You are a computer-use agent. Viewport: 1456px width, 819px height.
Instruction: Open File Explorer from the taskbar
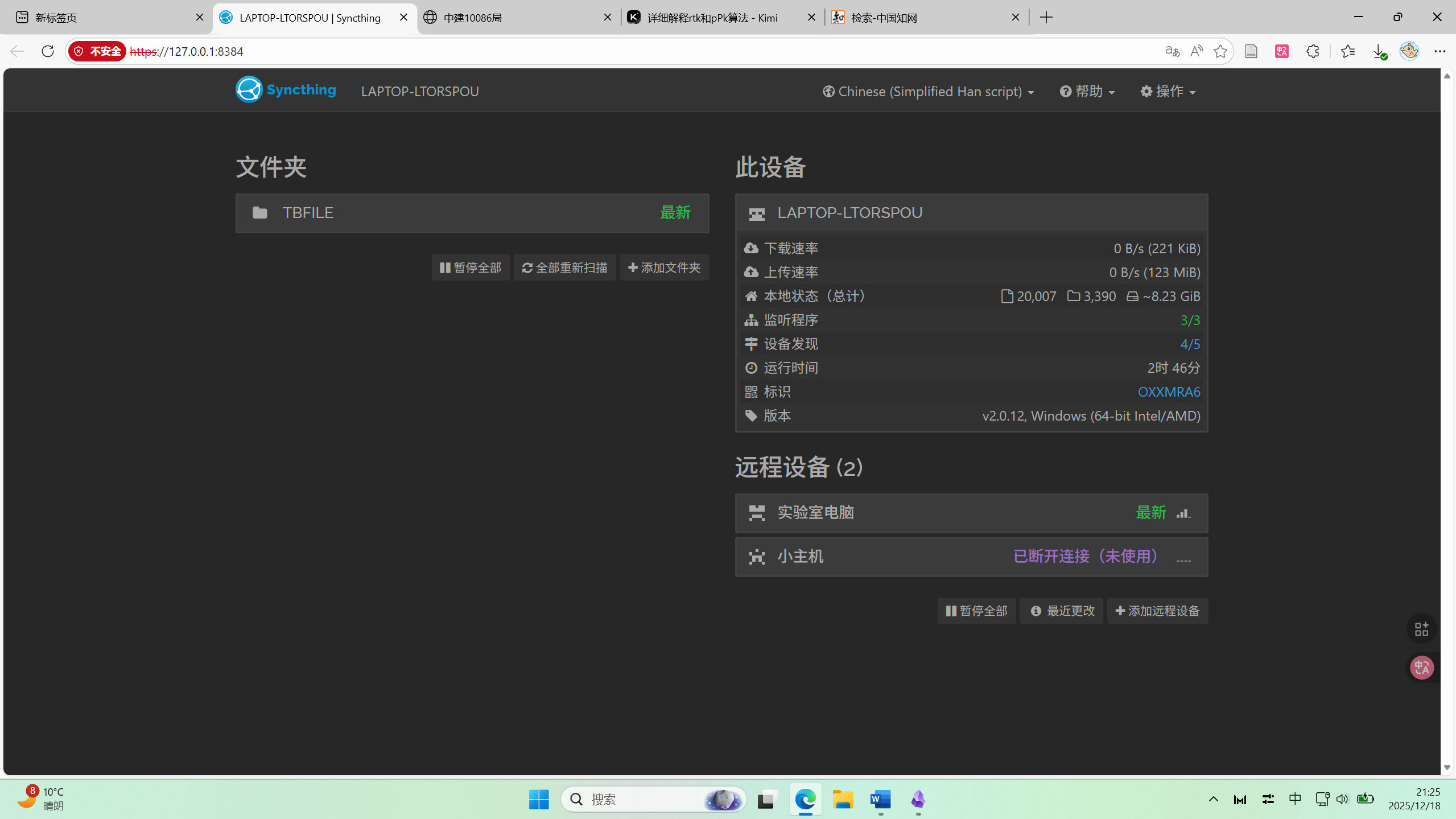tap(843, 800)
